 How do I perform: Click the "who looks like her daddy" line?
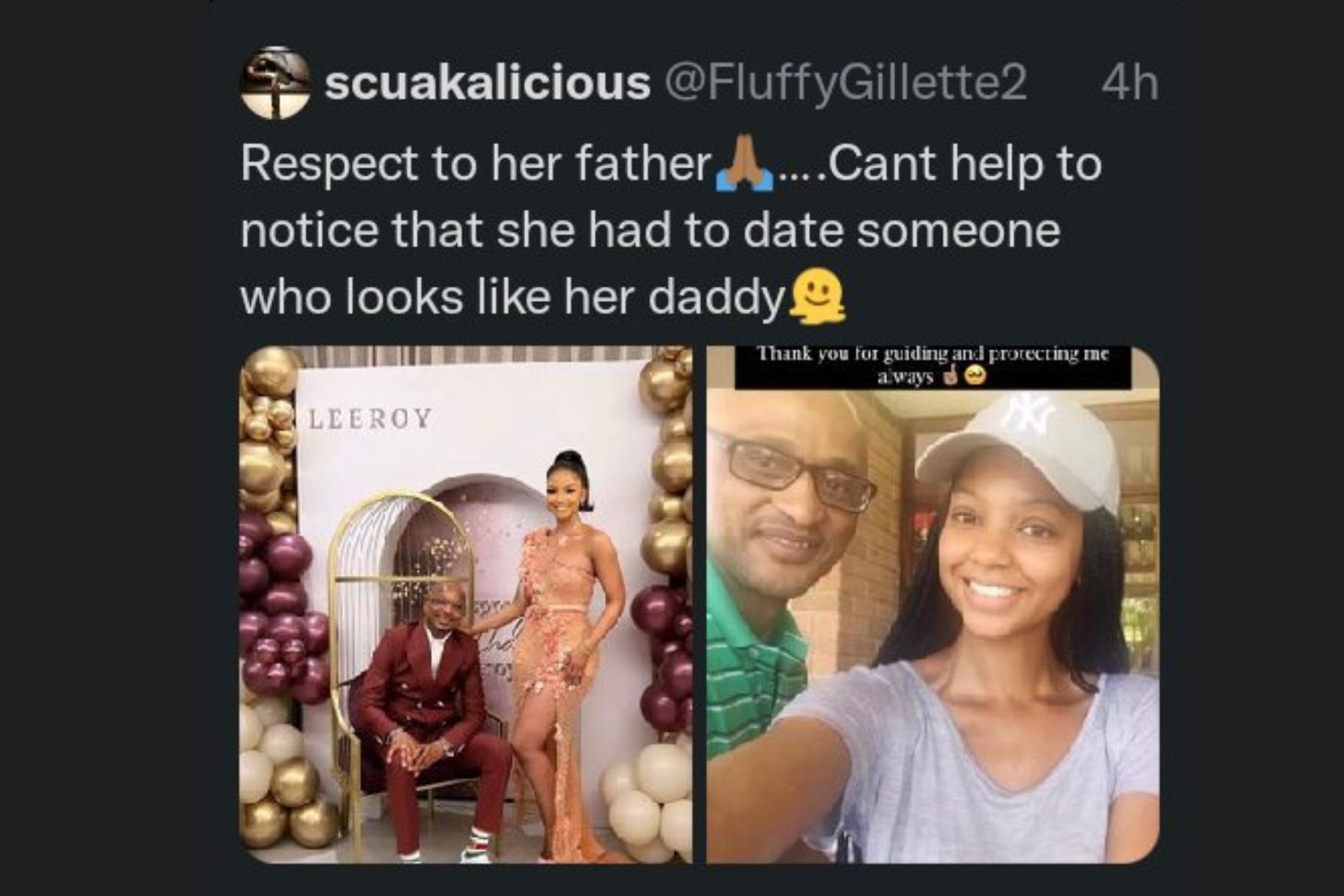(513, 297)
